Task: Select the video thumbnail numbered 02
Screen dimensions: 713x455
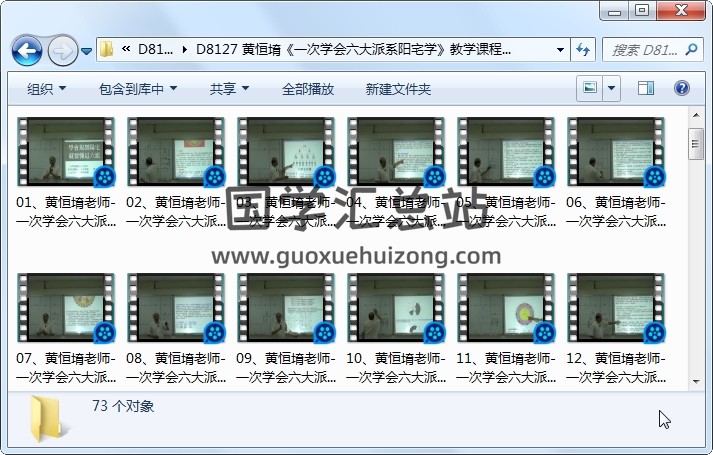Action: (176, 152)
